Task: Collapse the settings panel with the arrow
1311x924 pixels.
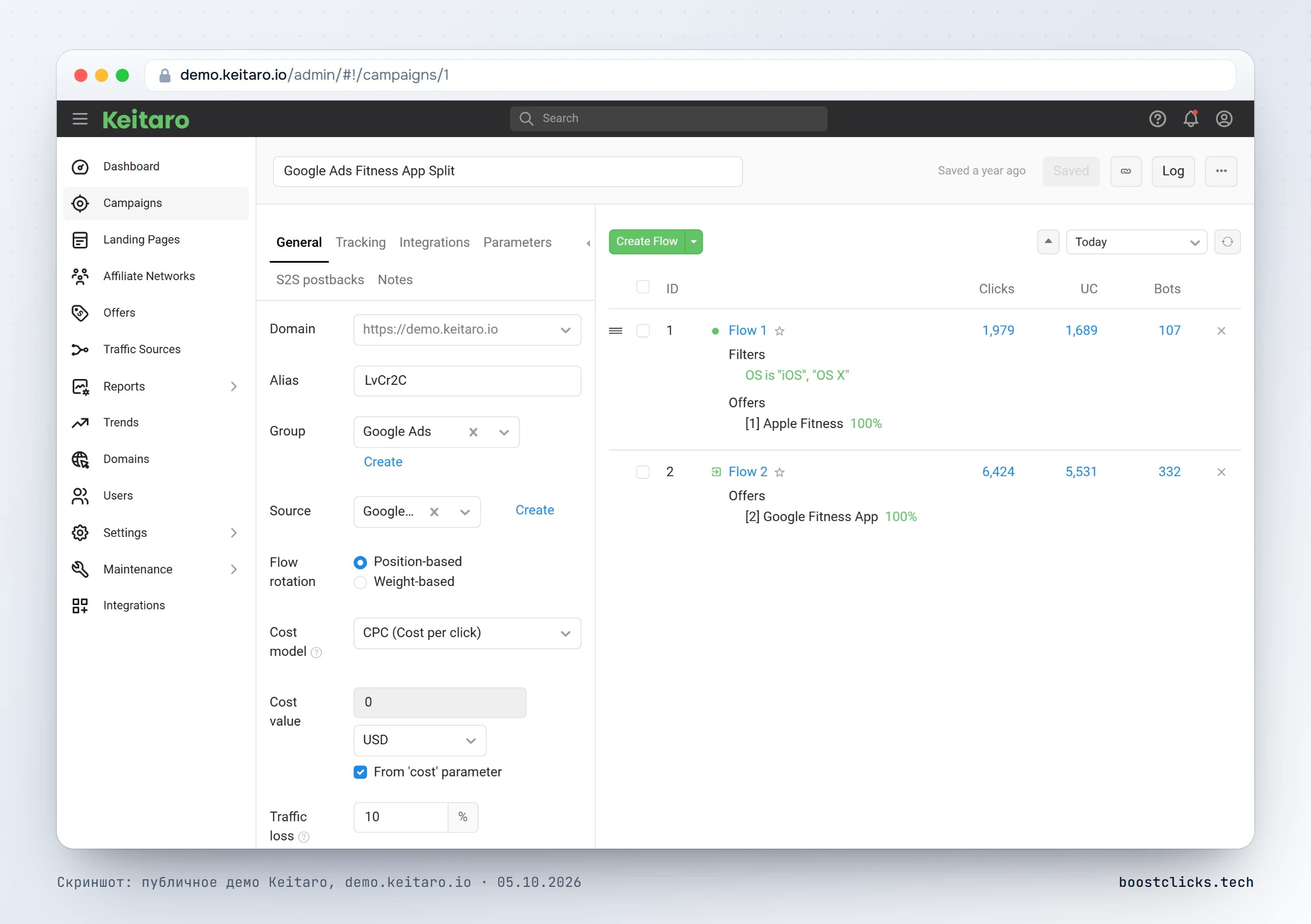Action: [588, 244]
